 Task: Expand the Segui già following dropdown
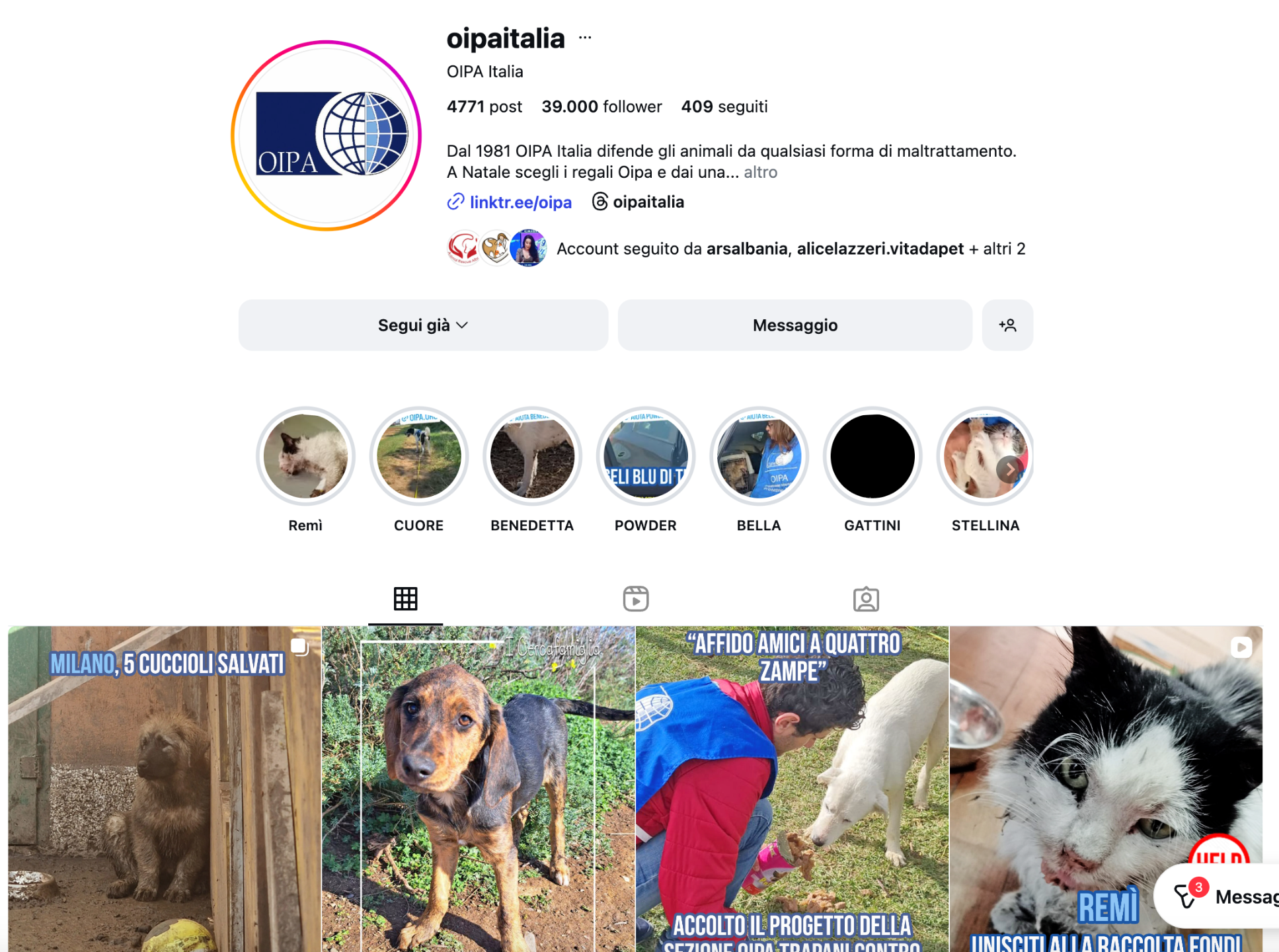click(x=423, y=325)
